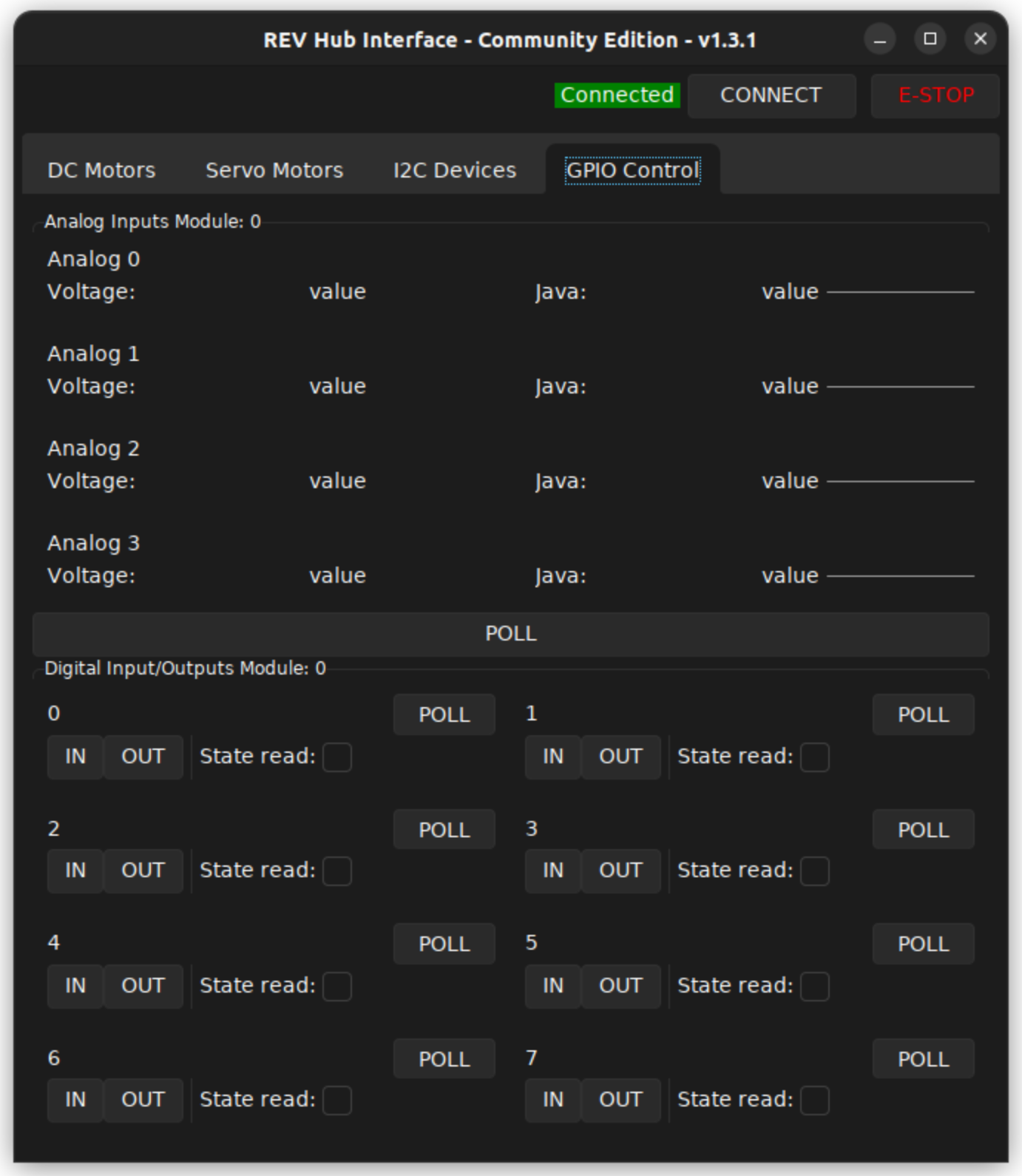Set digital pin 0 to IN

coord(75,757)
